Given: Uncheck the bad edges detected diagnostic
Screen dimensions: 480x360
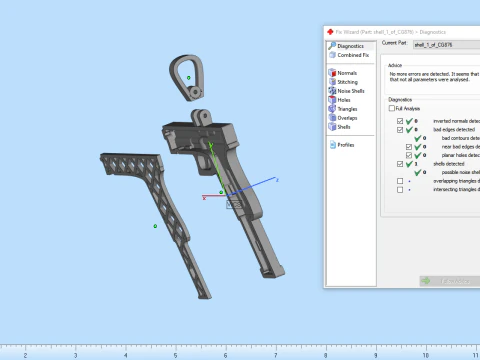Looking at the screenshot, I should pyautogui.click(x=400, y=130).
